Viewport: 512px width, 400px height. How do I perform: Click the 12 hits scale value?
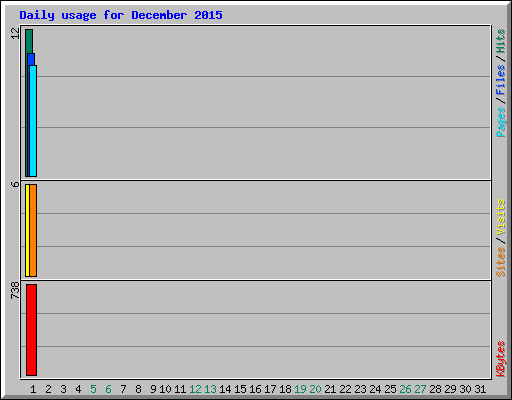pyautogui.click(x=15, y=33)
